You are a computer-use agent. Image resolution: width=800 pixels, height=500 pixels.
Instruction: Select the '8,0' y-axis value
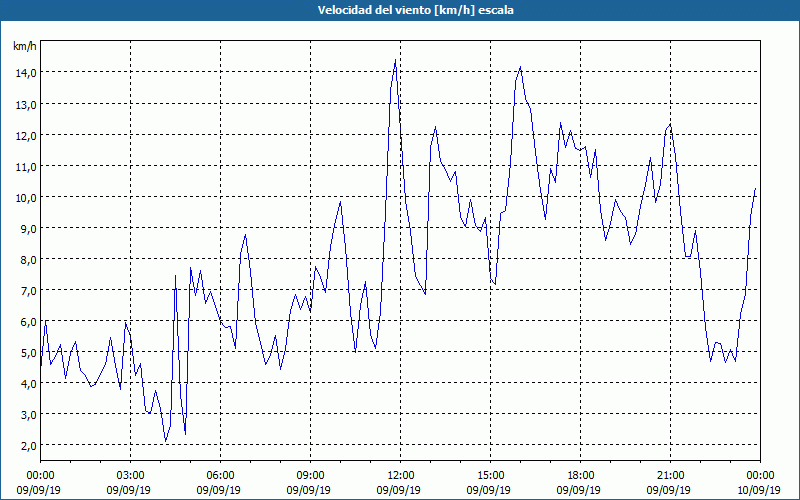[x=28, y=260]
